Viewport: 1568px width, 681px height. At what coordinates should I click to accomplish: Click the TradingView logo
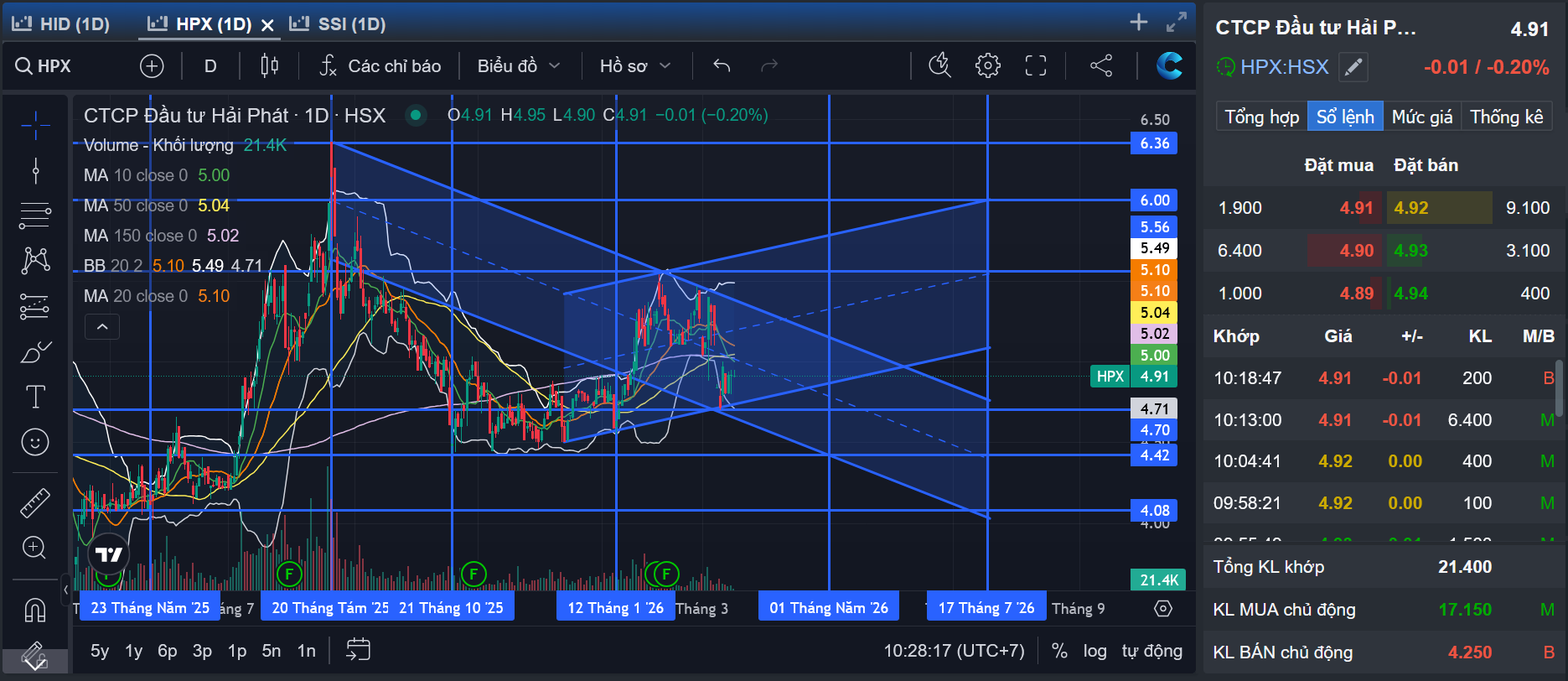pos(109,554)
